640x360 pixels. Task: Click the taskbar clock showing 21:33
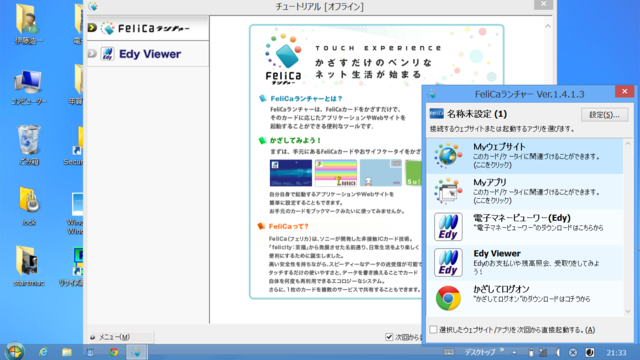click(616, 352)
